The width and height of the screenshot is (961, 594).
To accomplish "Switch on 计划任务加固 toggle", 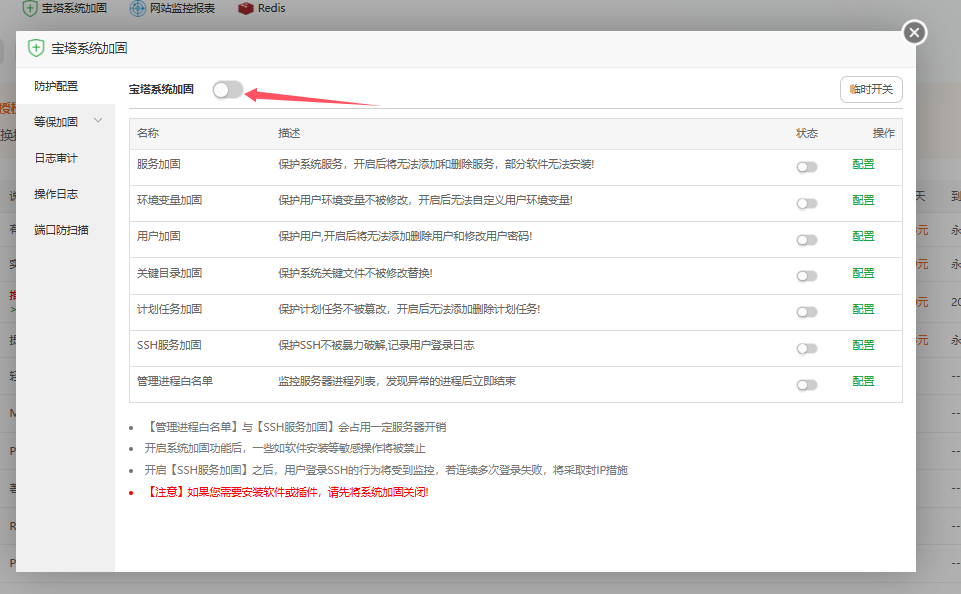I will point(806,312).
